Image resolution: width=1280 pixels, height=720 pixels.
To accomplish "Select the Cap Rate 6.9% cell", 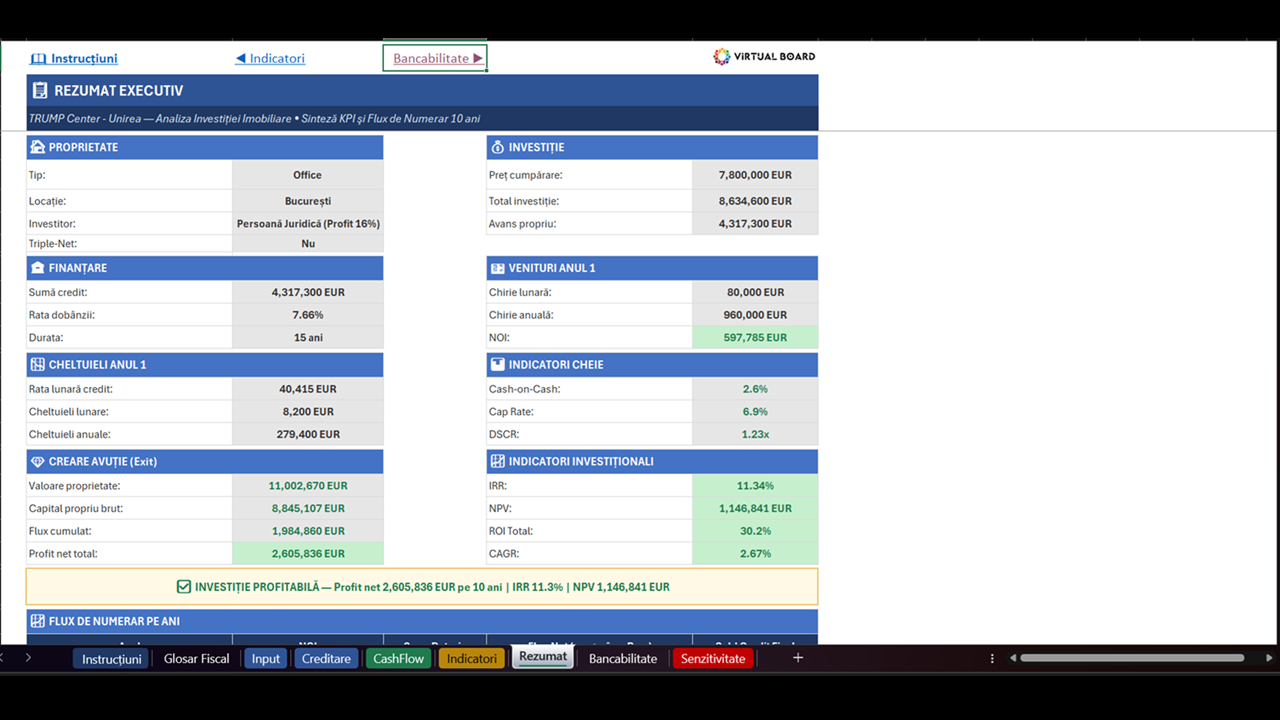I will (755, 412).
